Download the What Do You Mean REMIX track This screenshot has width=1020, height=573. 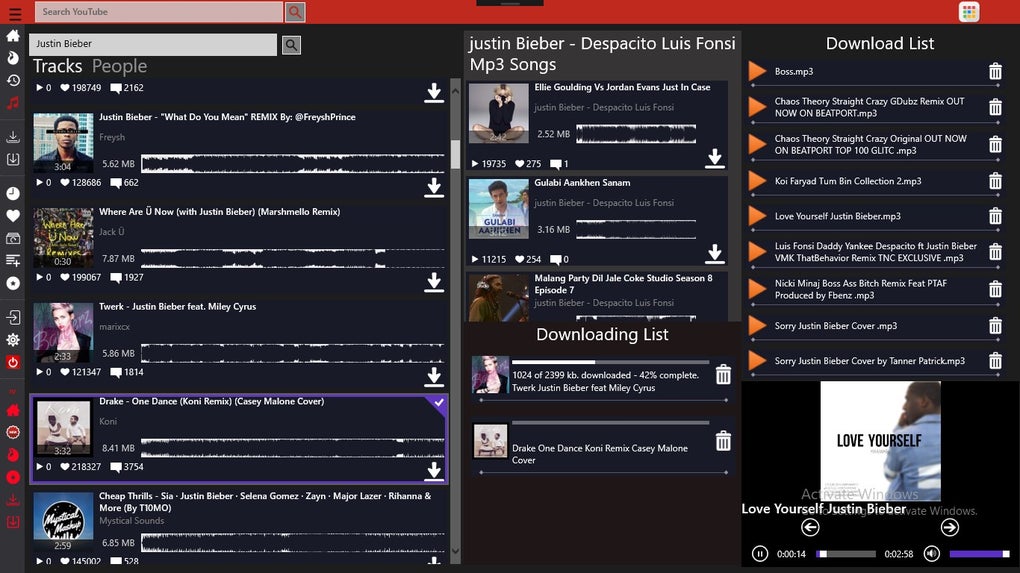tap(434, 187)
